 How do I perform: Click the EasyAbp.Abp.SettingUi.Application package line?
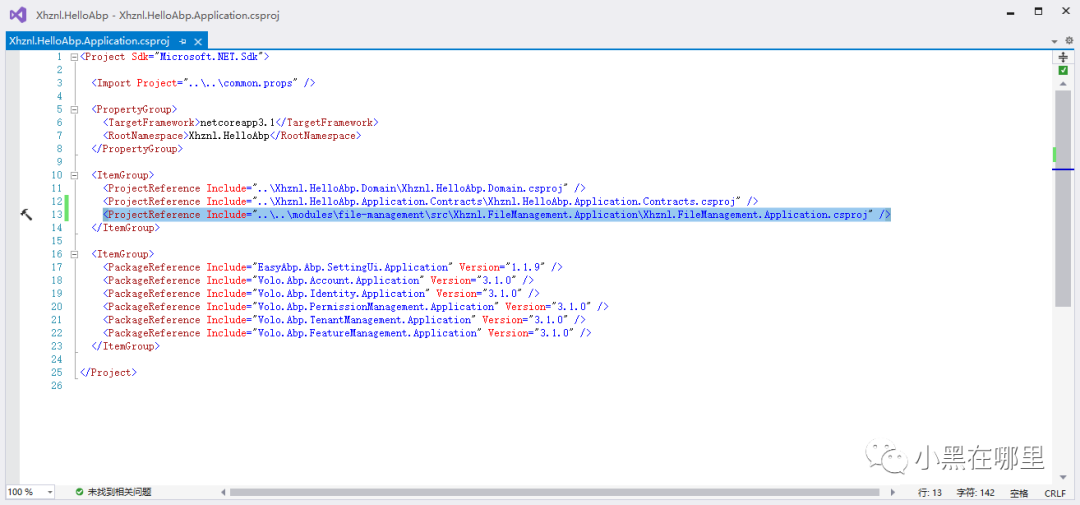333,267
